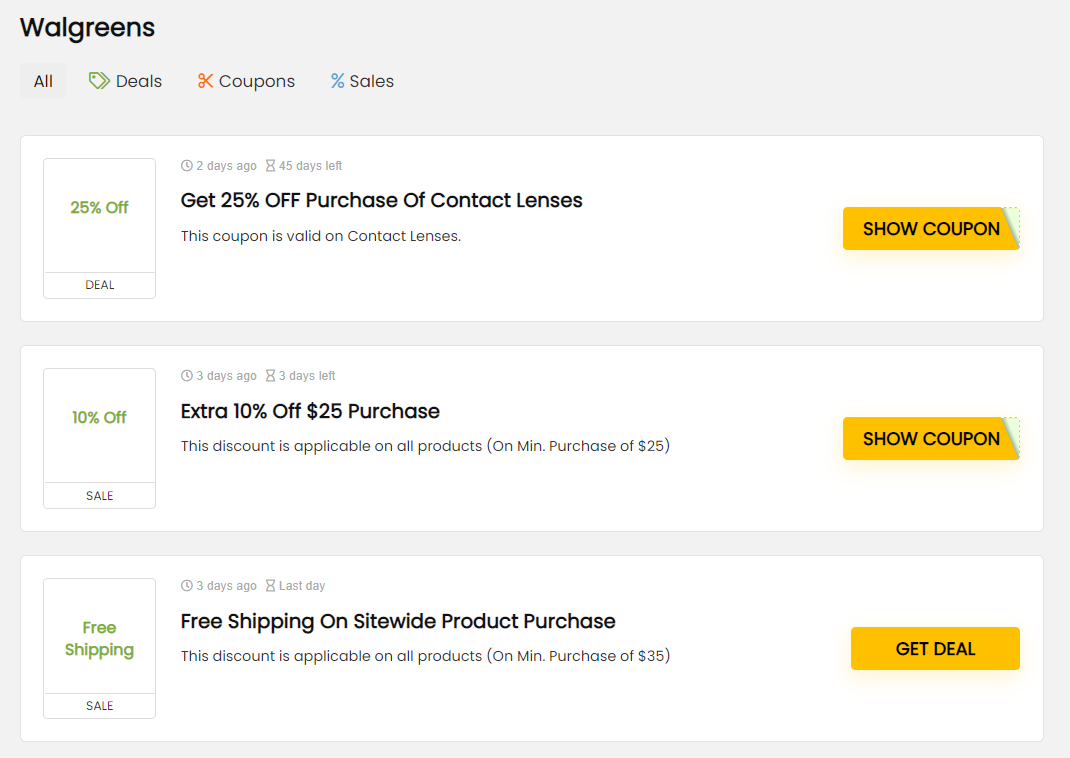Click the blue percent Sales icon
The image size is (1070, 758).
(x=338, y=81)
